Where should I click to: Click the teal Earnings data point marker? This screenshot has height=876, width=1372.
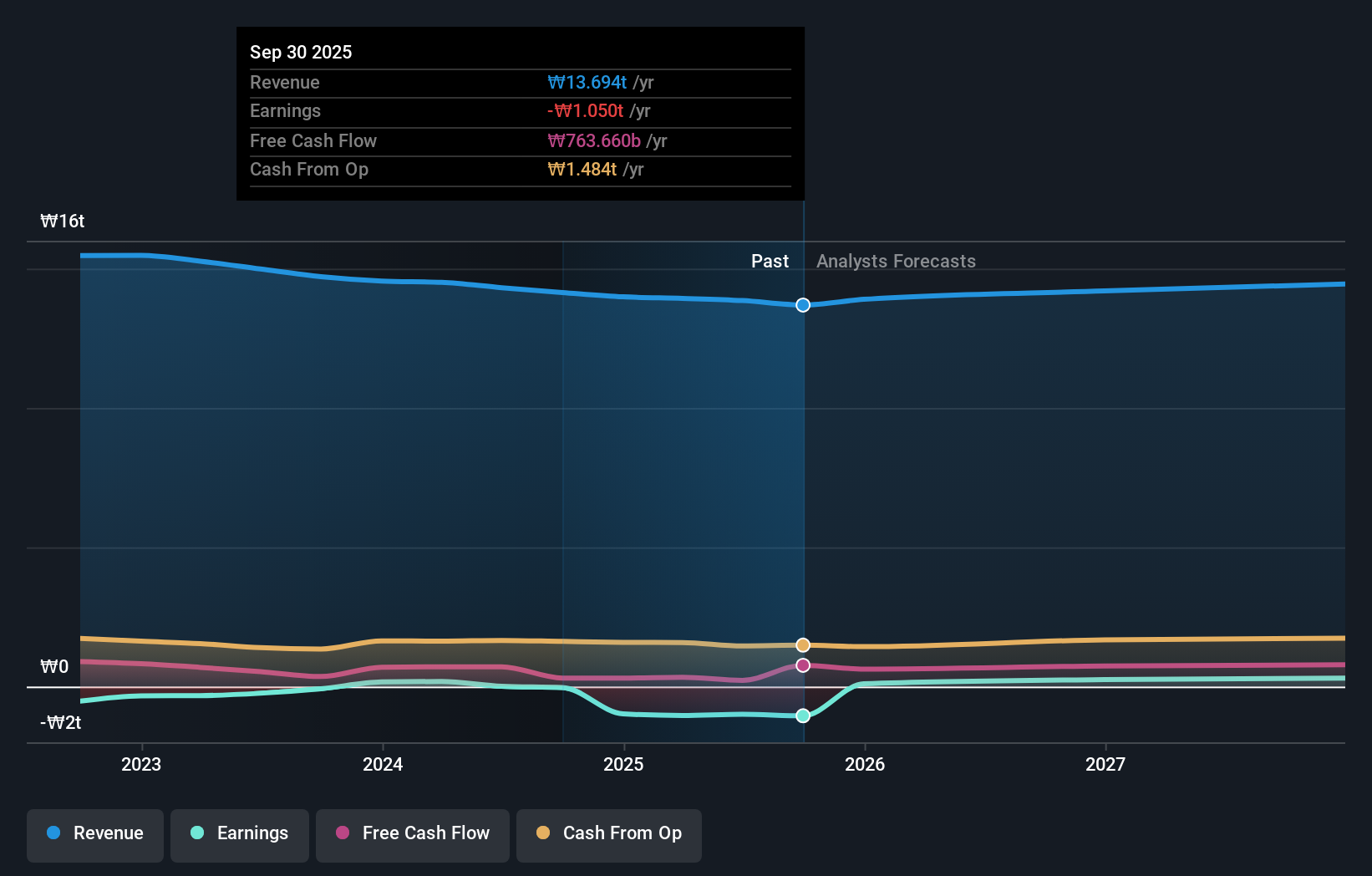pyautogui.click(x=803, y=716)
